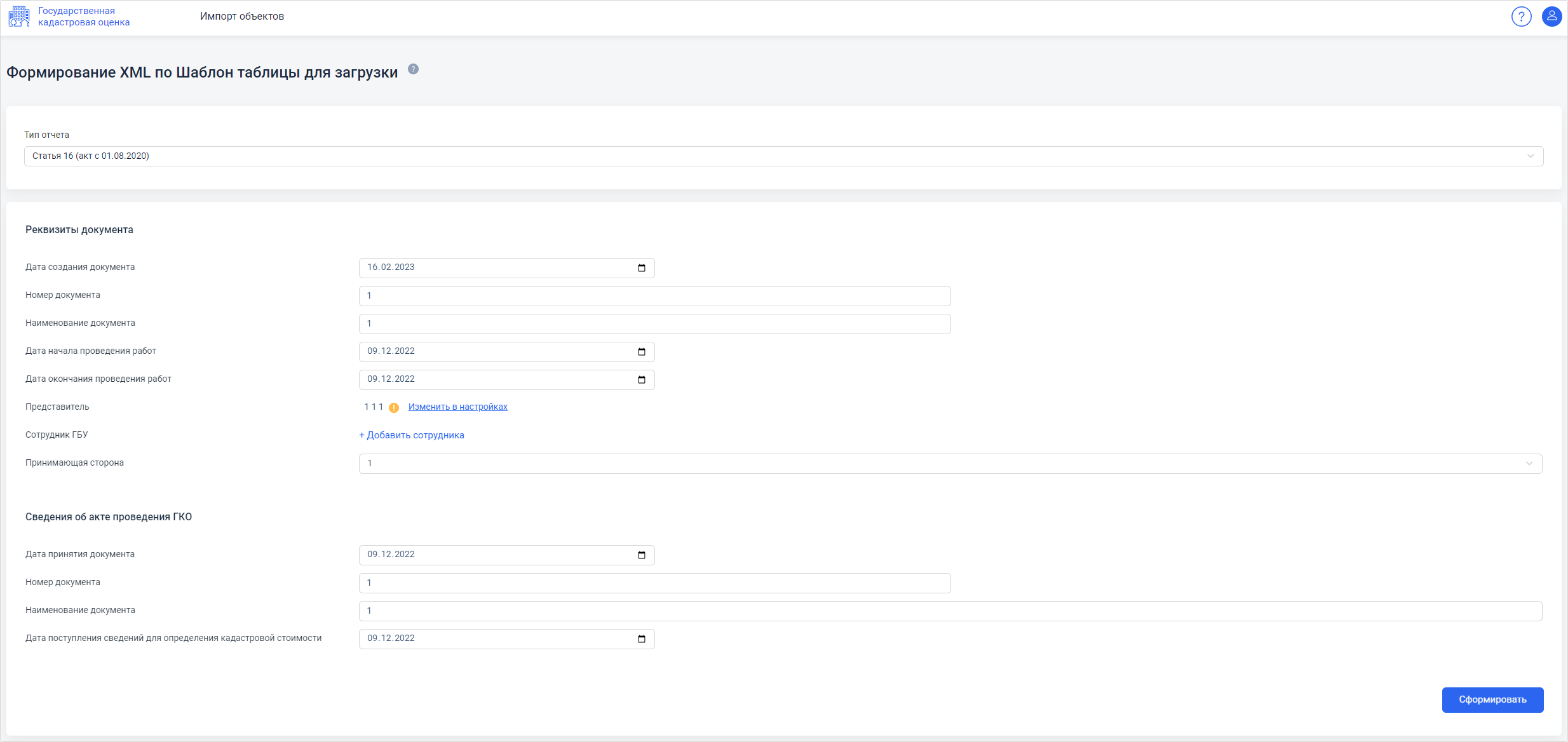Click the Государственная кадастровая оценка home link
This screenshot has height=742, width=1568.
coord(84,17)
